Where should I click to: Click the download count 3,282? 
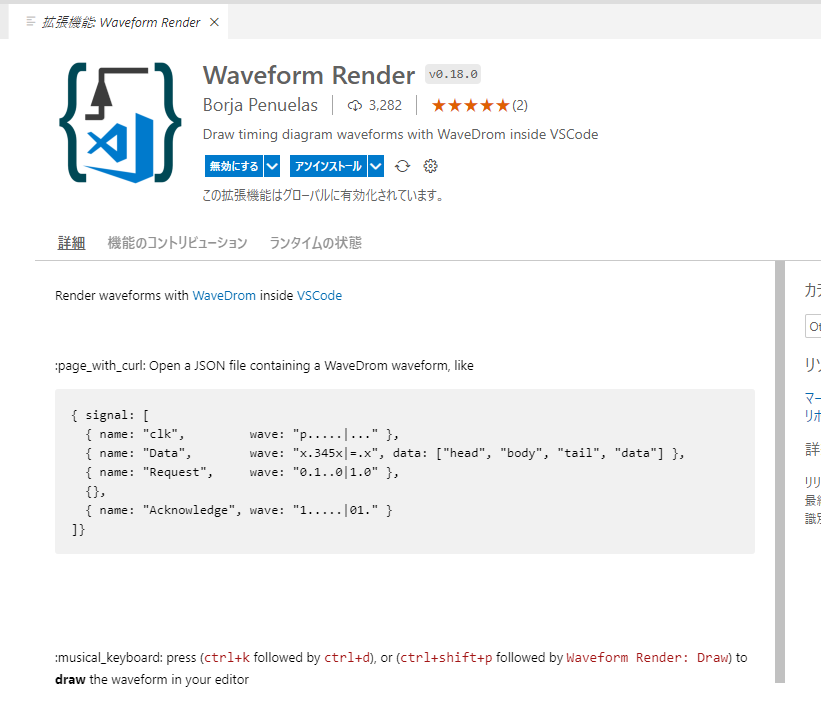tap(385, 105)
